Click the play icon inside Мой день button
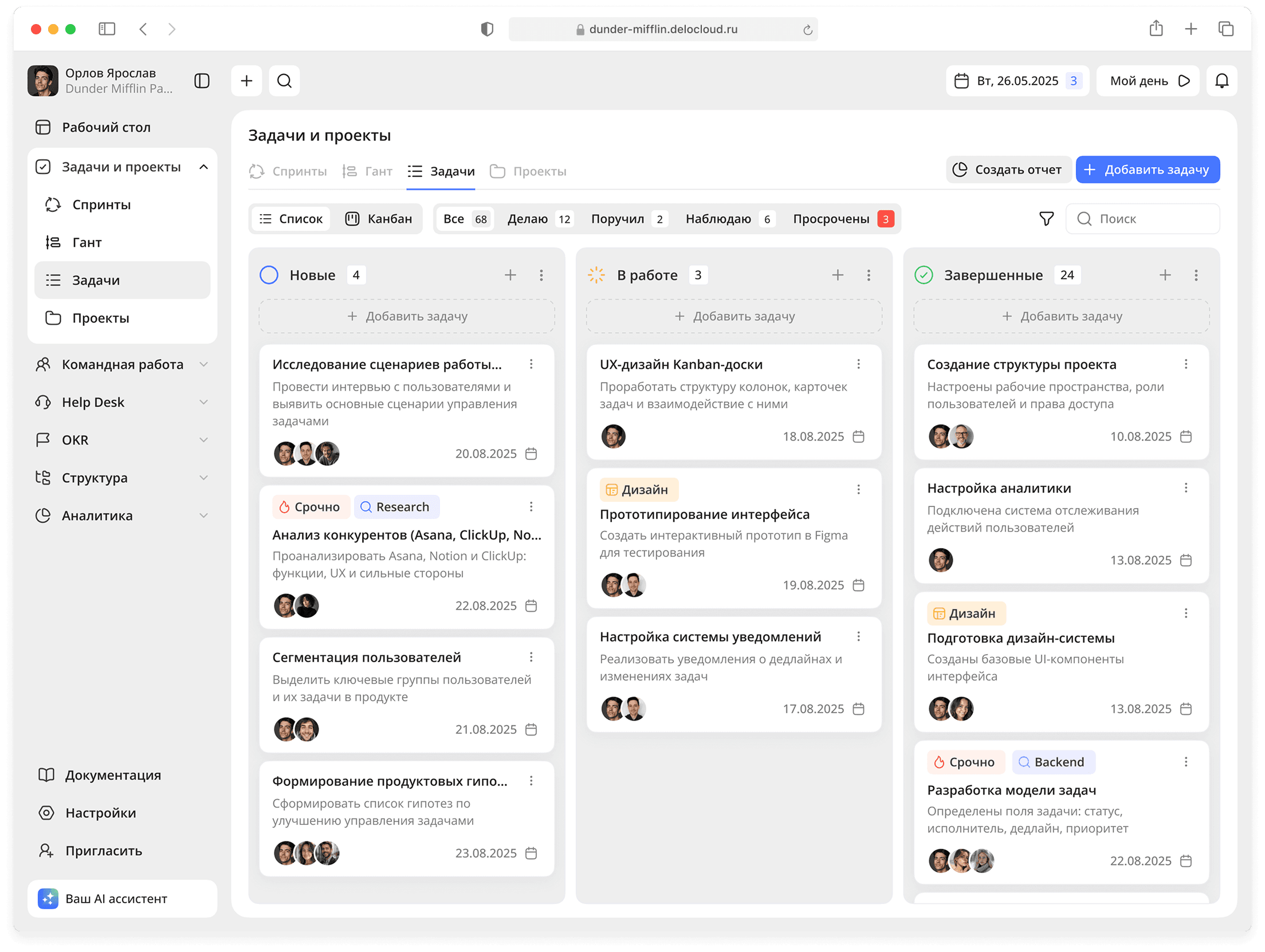 tap(1185, 81)
